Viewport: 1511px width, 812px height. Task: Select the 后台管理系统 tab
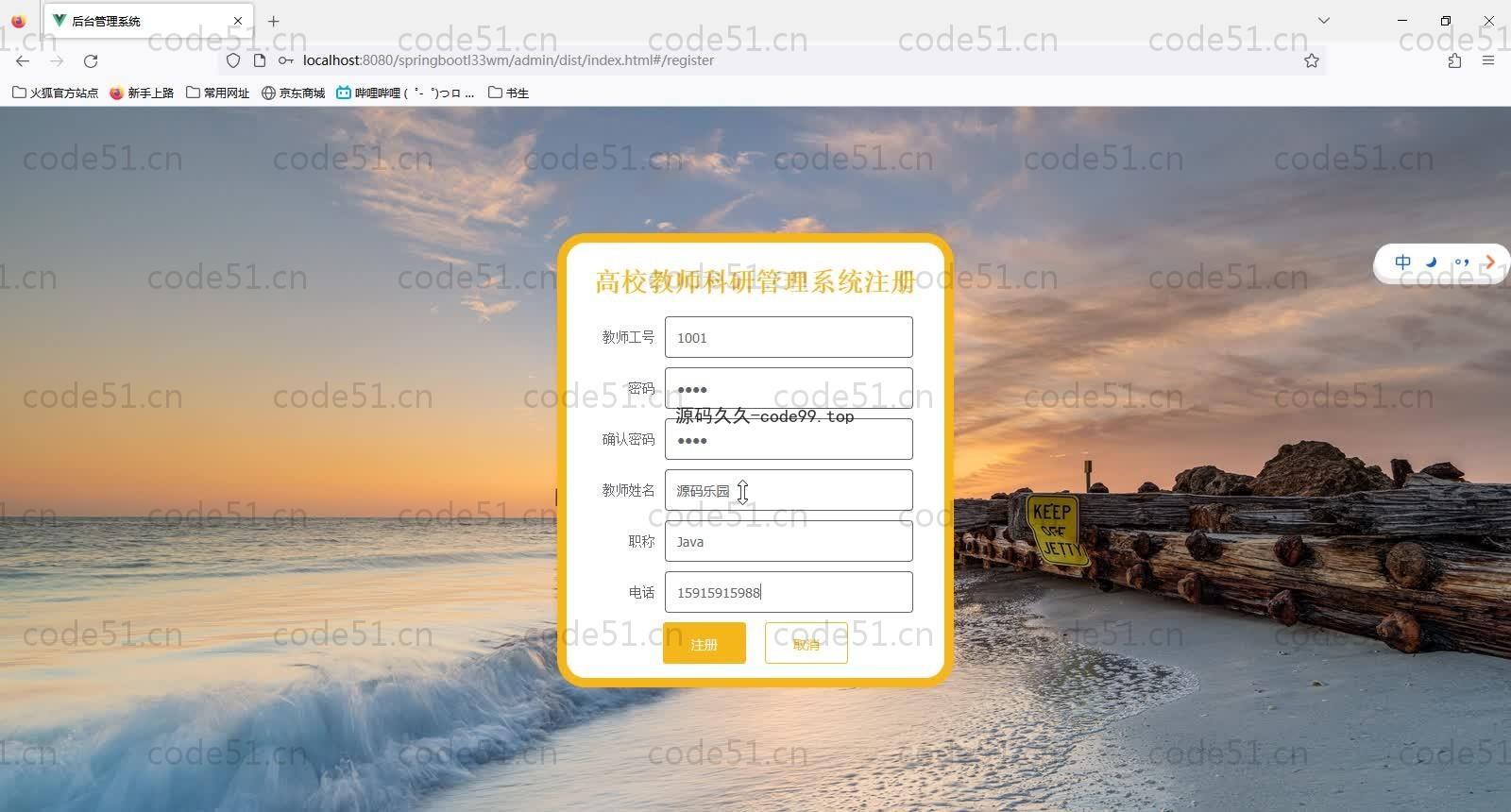(x=148, y=21)
